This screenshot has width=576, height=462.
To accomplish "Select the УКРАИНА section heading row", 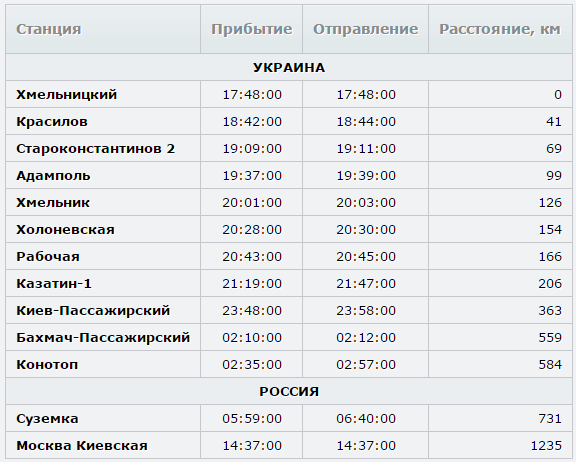I will 289,68.
